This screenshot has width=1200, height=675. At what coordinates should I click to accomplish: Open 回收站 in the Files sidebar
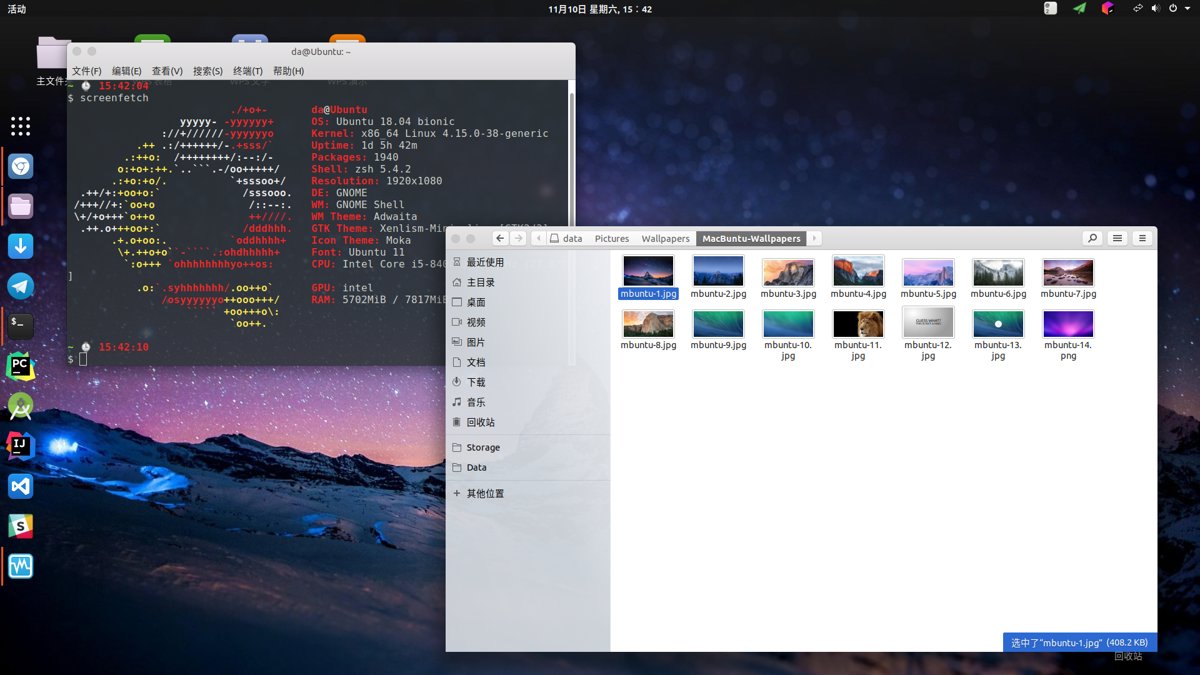[x=528, y=422]
